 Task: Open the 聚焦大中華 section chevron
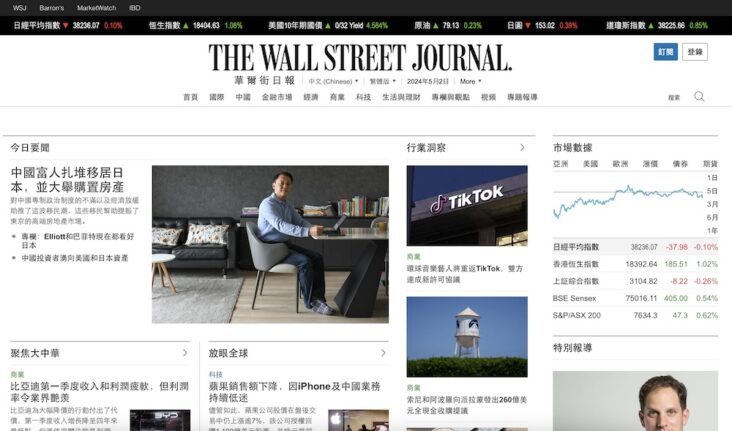[185, 353]
